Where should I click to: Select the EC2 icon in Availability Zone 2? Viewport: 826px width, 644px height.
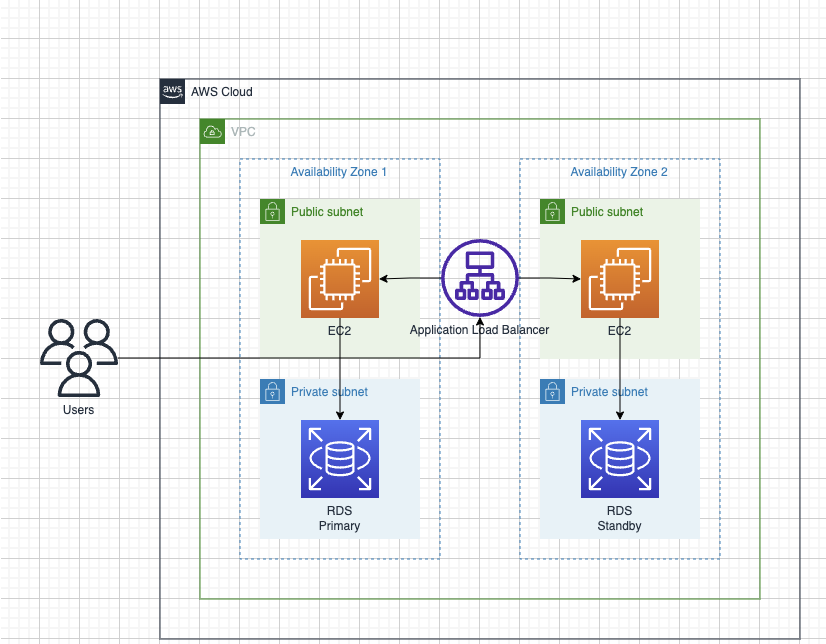tap(620, 279)
